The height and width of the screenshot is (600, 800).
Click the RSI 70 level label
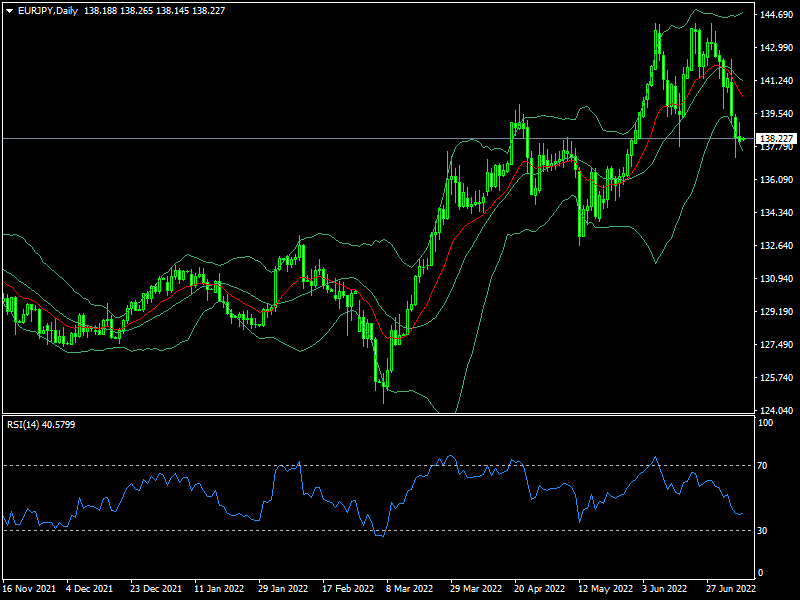point(762,466)
